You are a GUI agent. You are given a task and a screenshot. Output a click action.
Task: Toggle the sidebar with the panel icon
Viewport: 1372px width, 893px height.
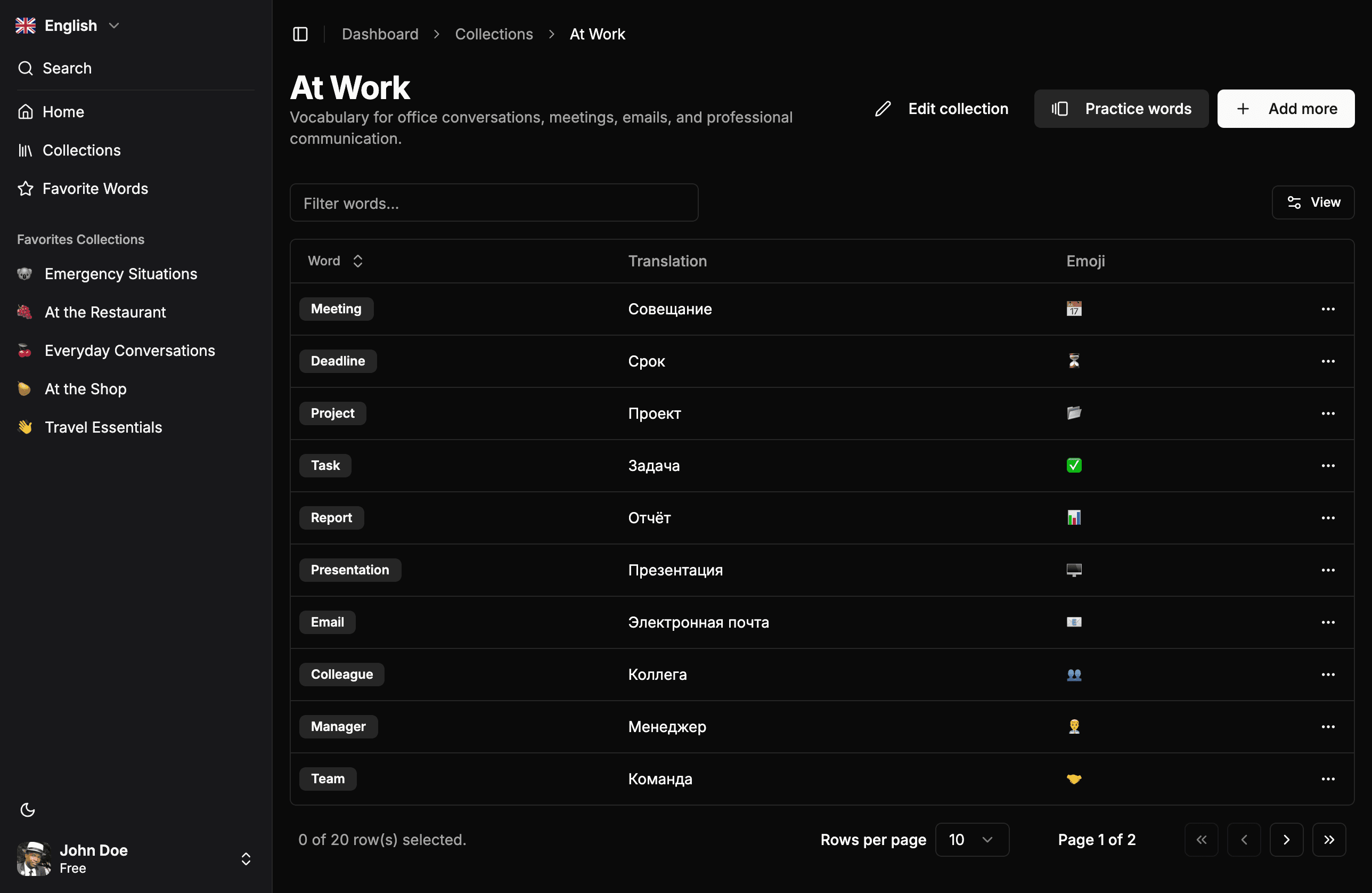coord(300,34)
